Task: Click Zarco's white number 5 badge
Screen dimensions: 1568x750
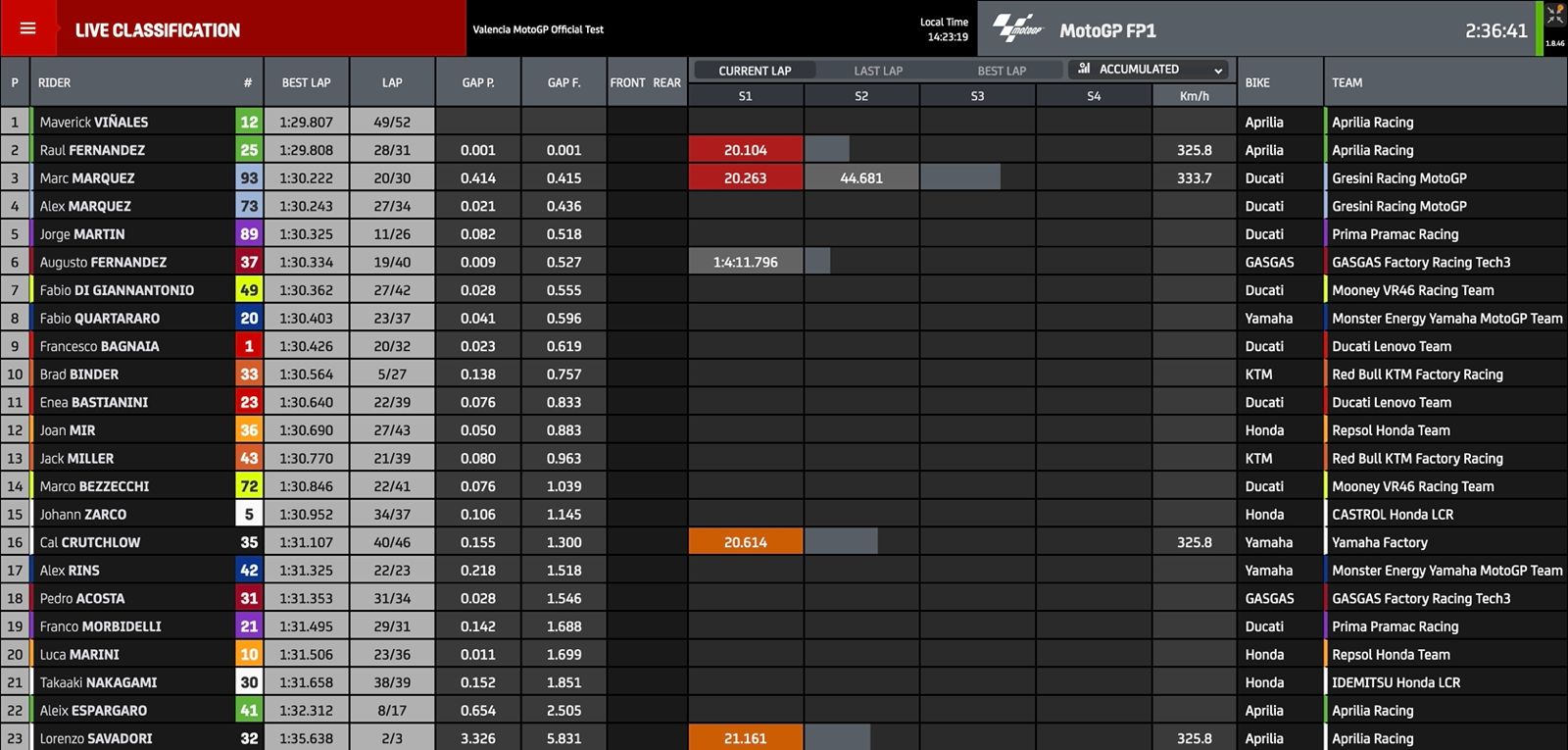Action: pyautogui.click(x=249, y=515)
